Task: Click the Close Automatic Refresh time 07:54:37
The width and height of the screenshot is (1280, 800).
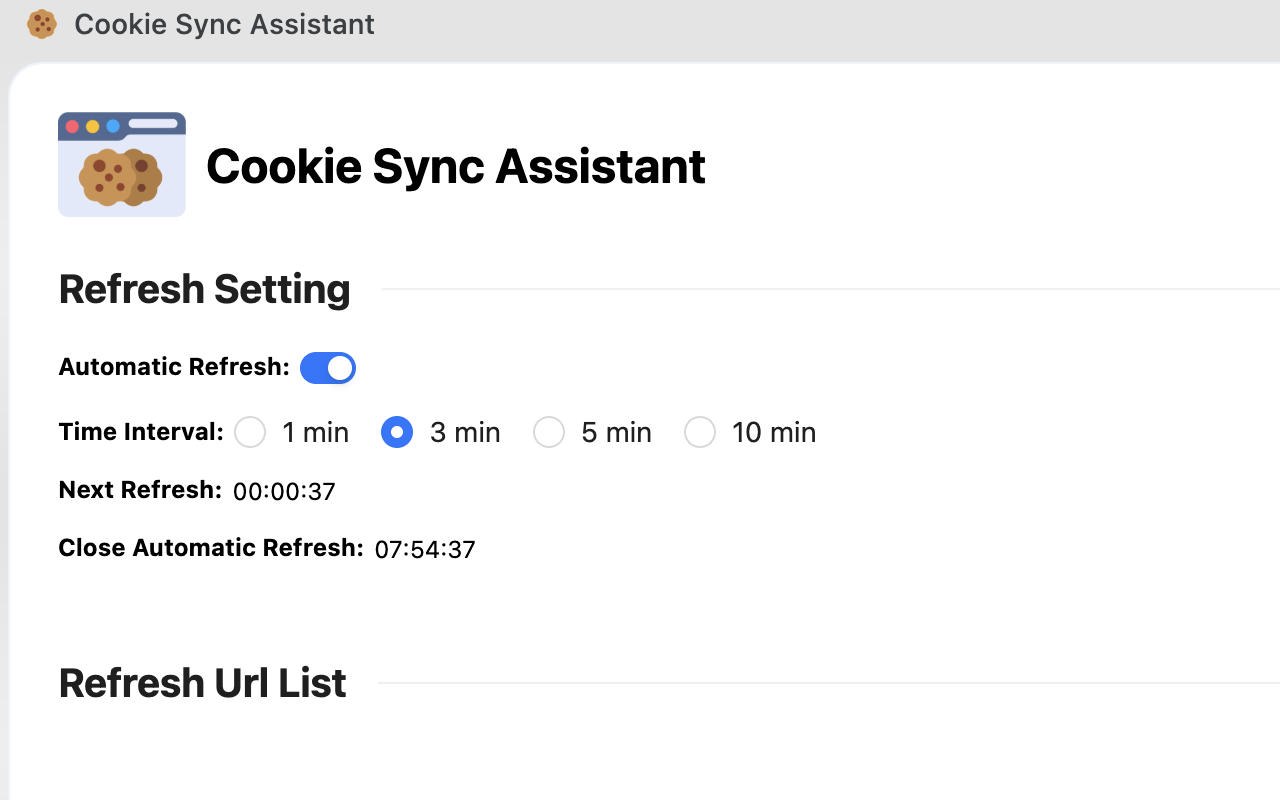Action: 425,549
